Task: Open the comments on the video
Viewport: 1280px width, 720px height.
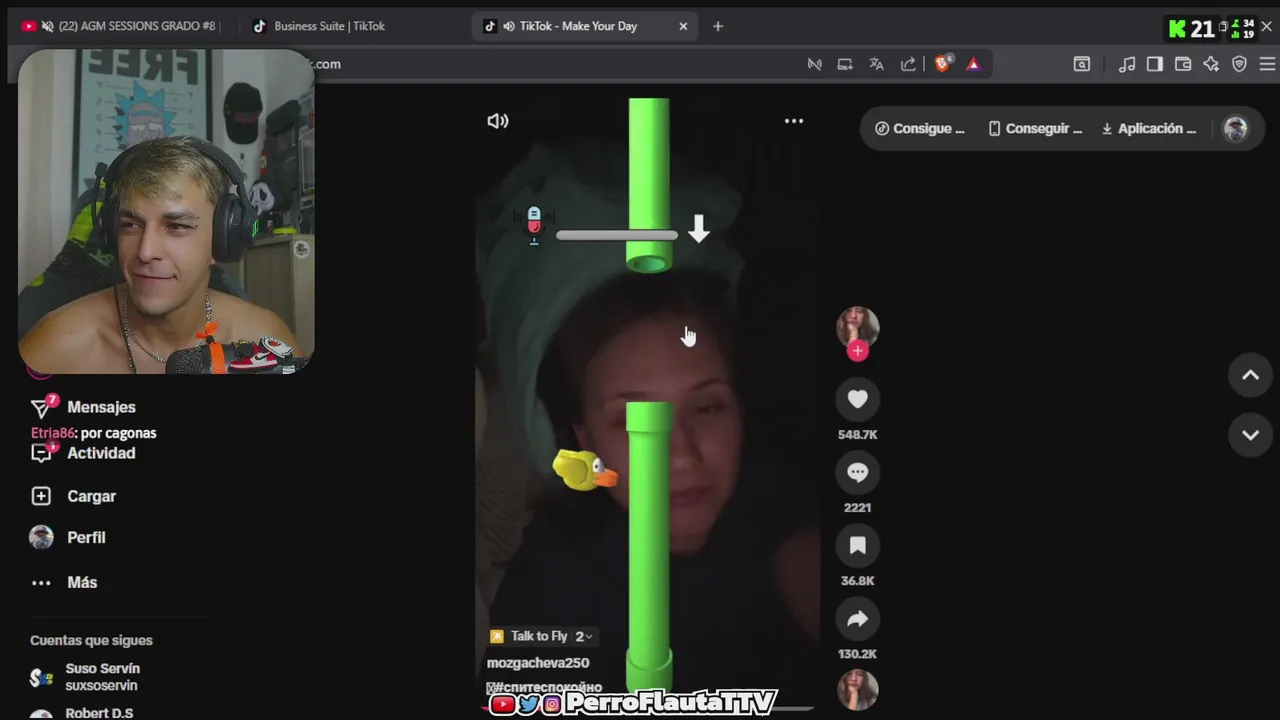Action: tap(857, 472)
